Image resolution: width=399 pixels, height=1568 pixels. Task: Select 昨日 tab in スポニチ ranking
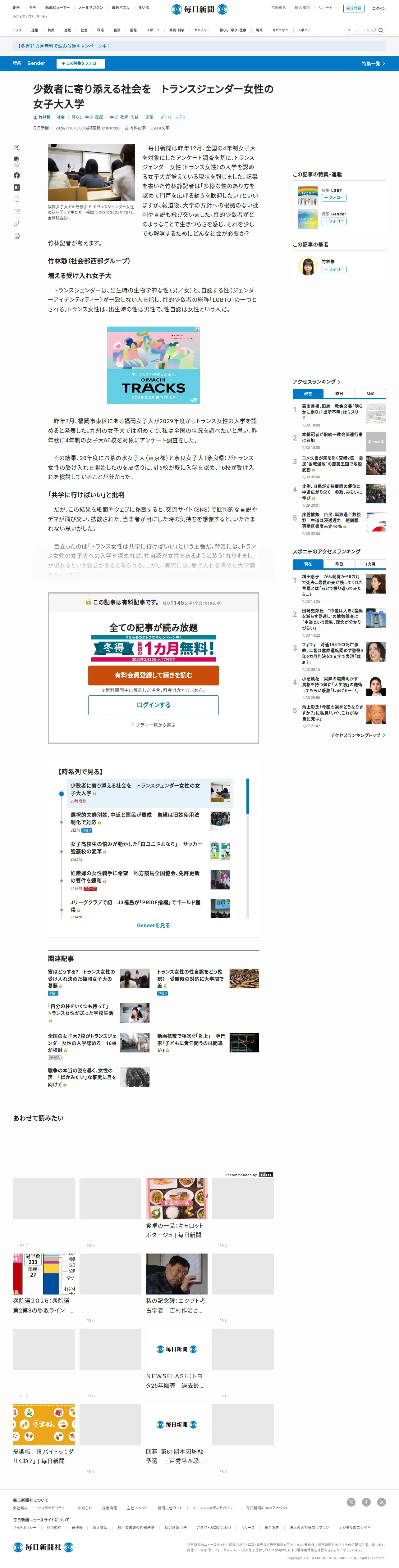click(x=339, y=564)
